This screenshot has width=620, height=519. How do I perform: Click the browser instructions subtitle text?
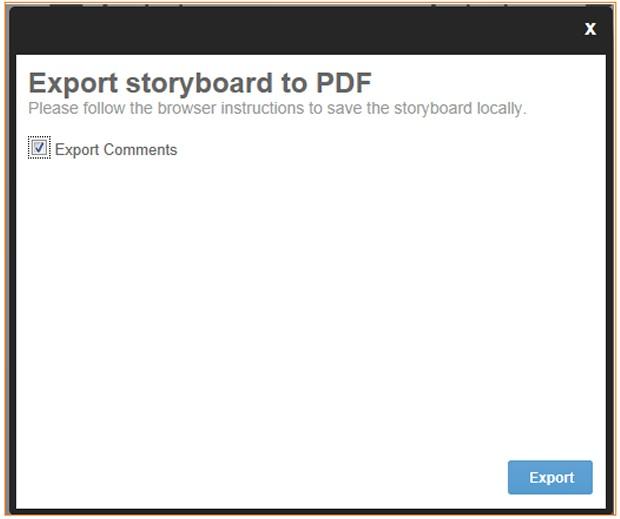pos(277,108)
